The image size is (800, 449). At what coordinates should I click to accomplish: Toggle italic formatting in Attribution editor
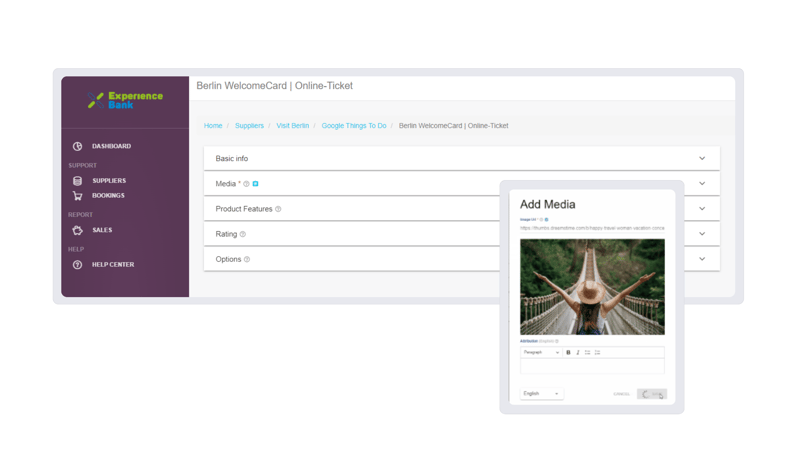pos(578,352)
